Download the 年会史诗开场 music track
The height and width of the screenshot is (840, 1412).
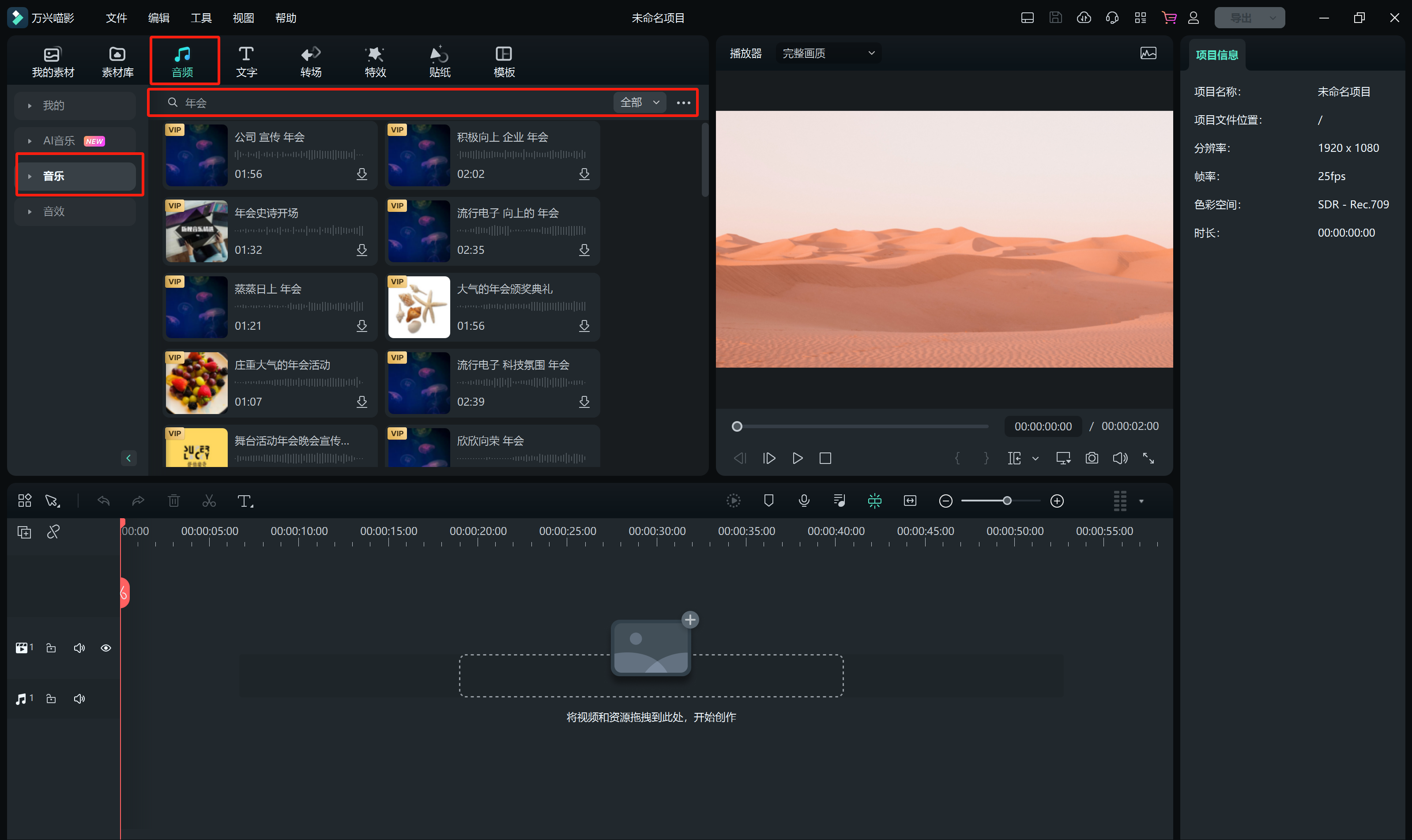click(361, 250)
